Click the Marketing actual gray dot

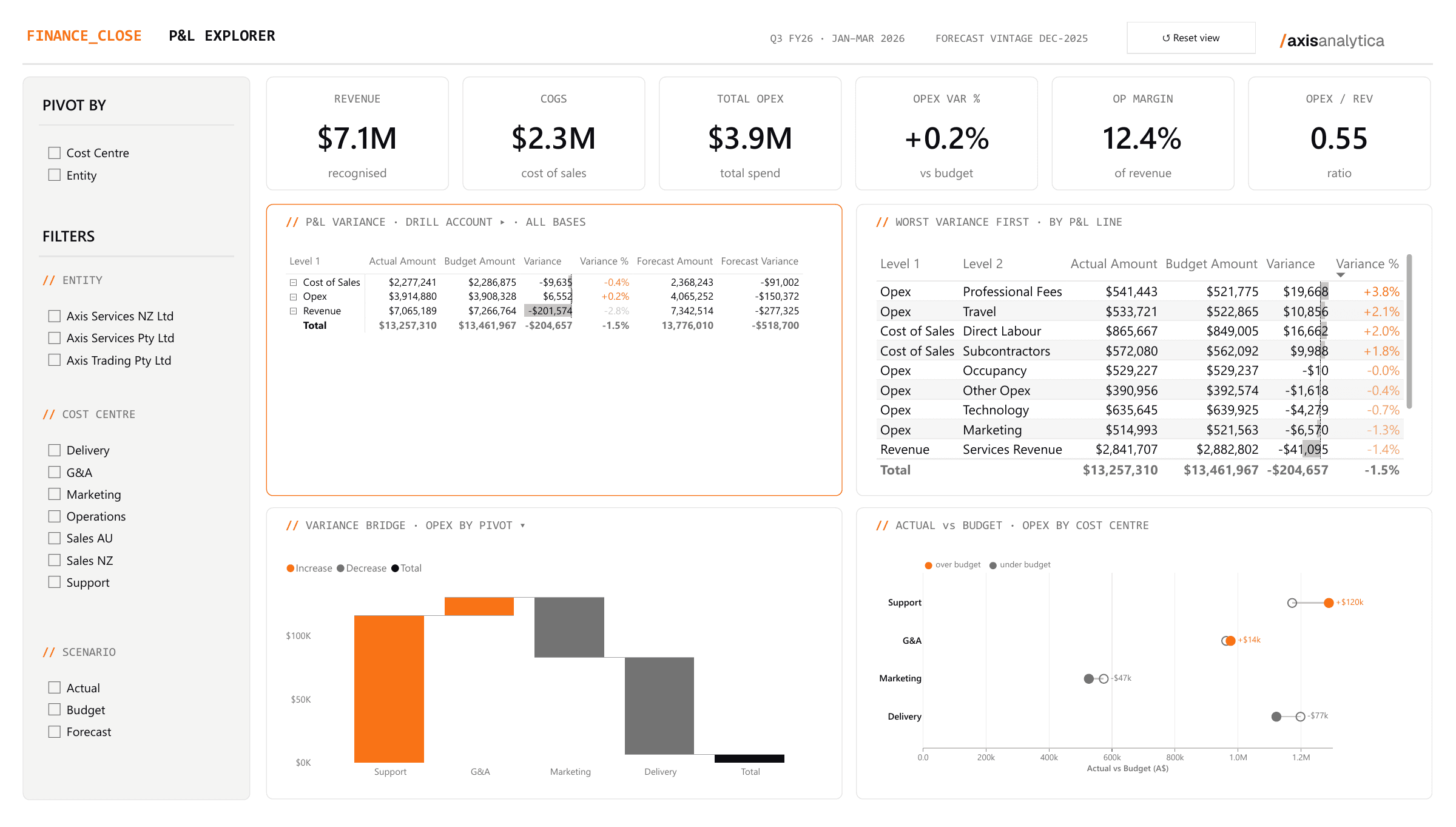1089,678
